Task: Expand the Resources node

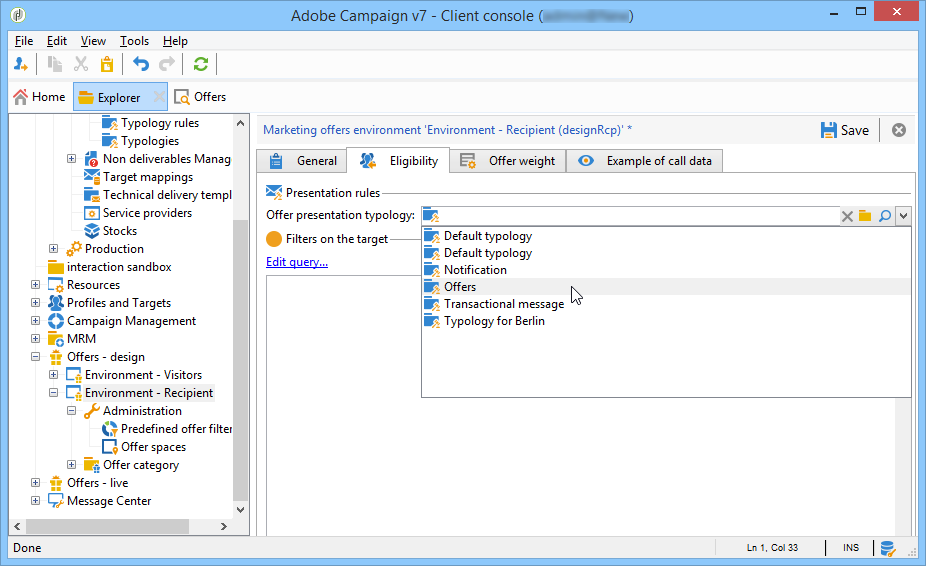Action: pyautogui.click(x=36, y=285)
